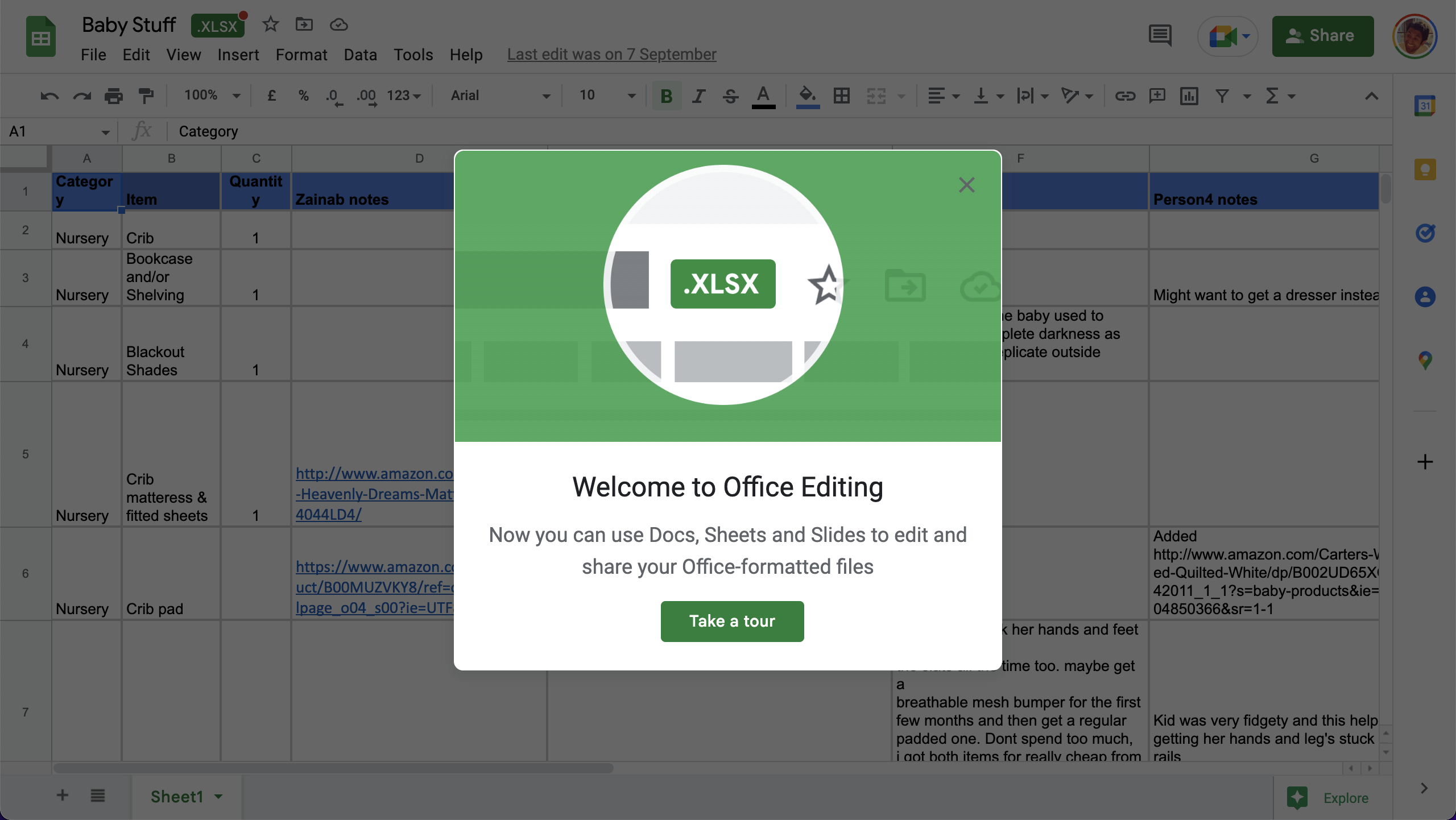Click the insert chart icon
The width and height of the screenshot is (1456, 820).
coord(1189,96)
